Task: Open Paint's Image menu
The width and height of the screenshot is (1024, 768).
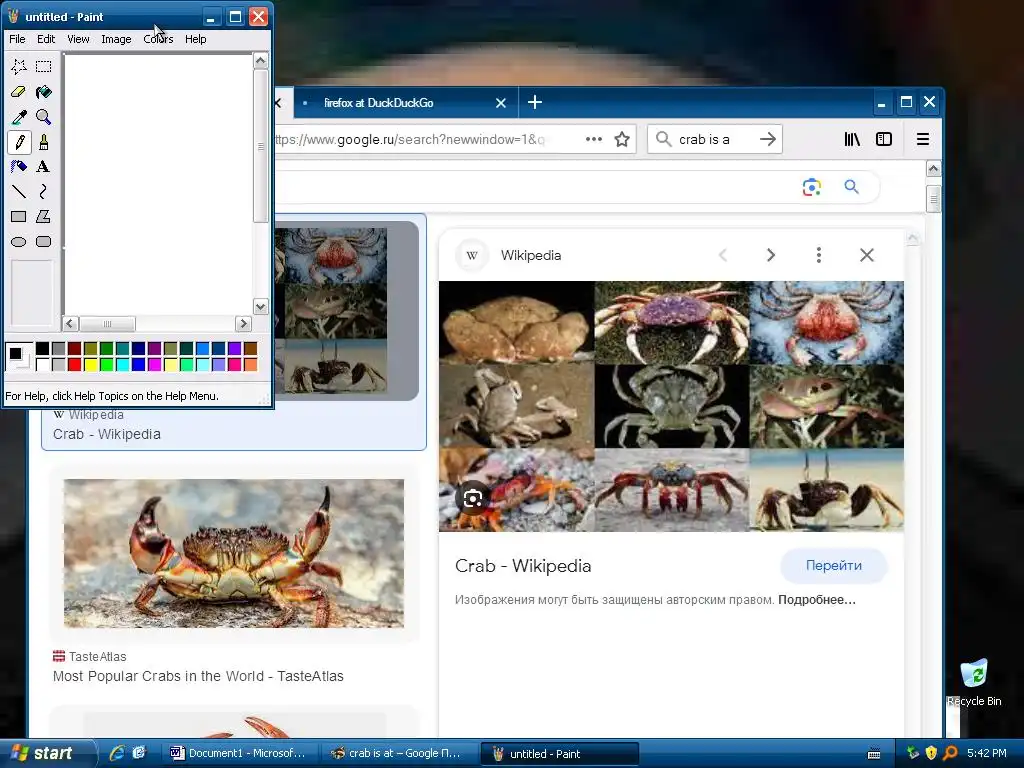Action: pos(116,39)
